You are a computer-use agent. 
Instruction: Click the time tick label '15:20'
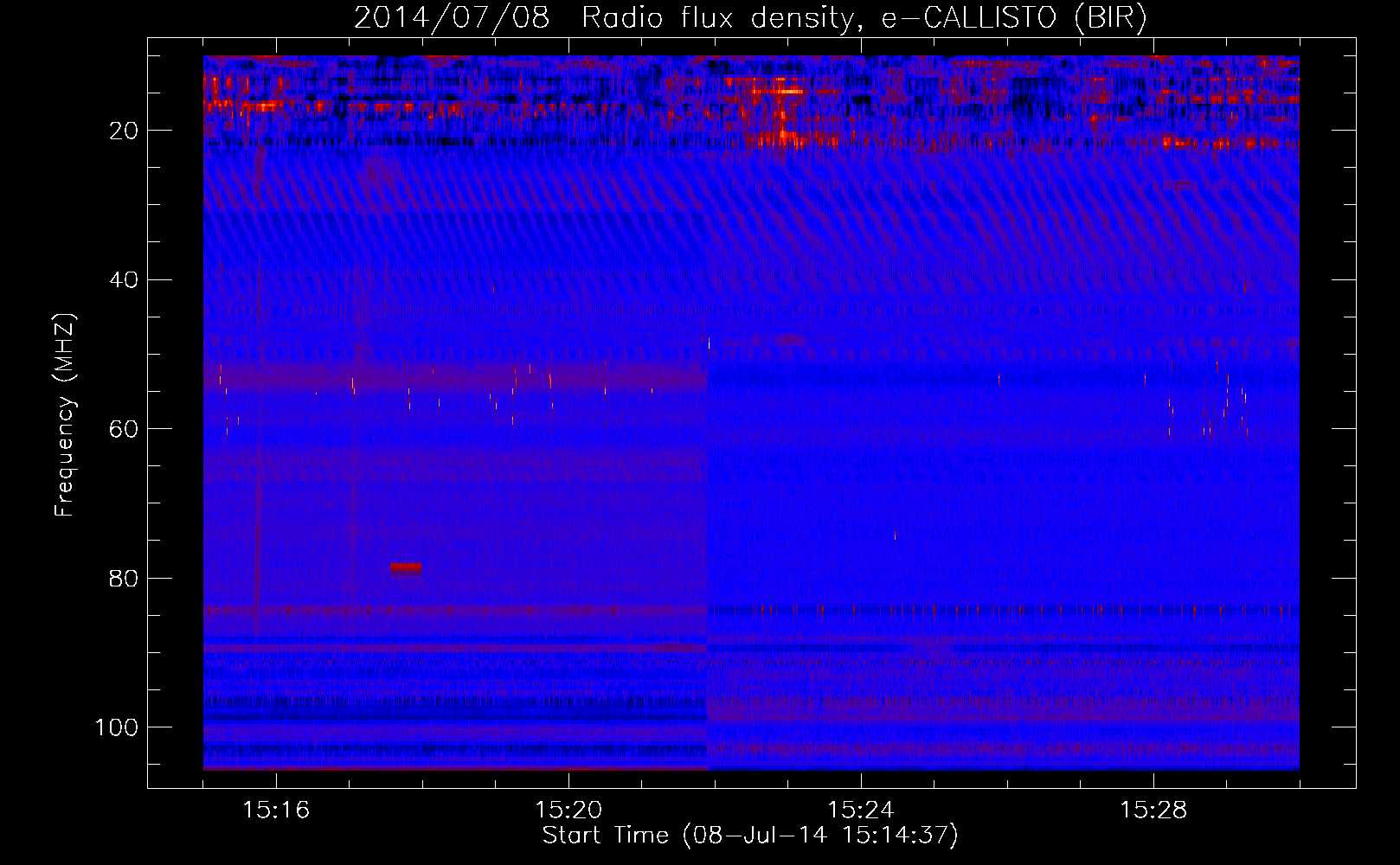(x=568, y=811)
